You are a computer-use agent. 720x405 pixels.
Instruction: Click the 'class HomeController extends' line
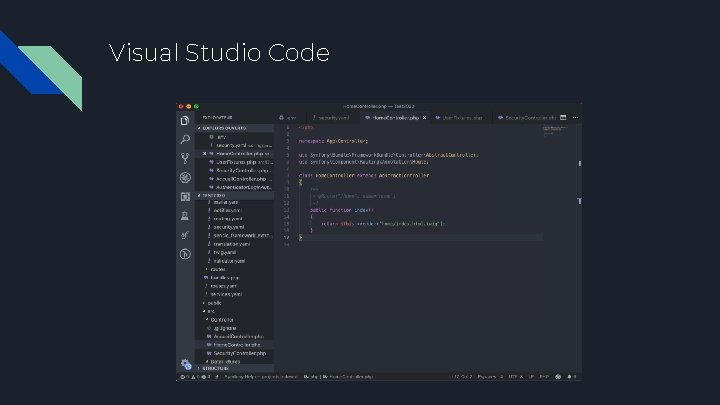(364, 175)
